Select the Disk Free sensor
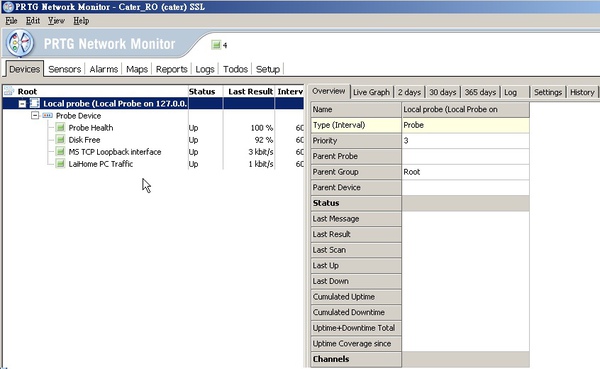This screenshot has height=369, width=600. coord(84,140)
